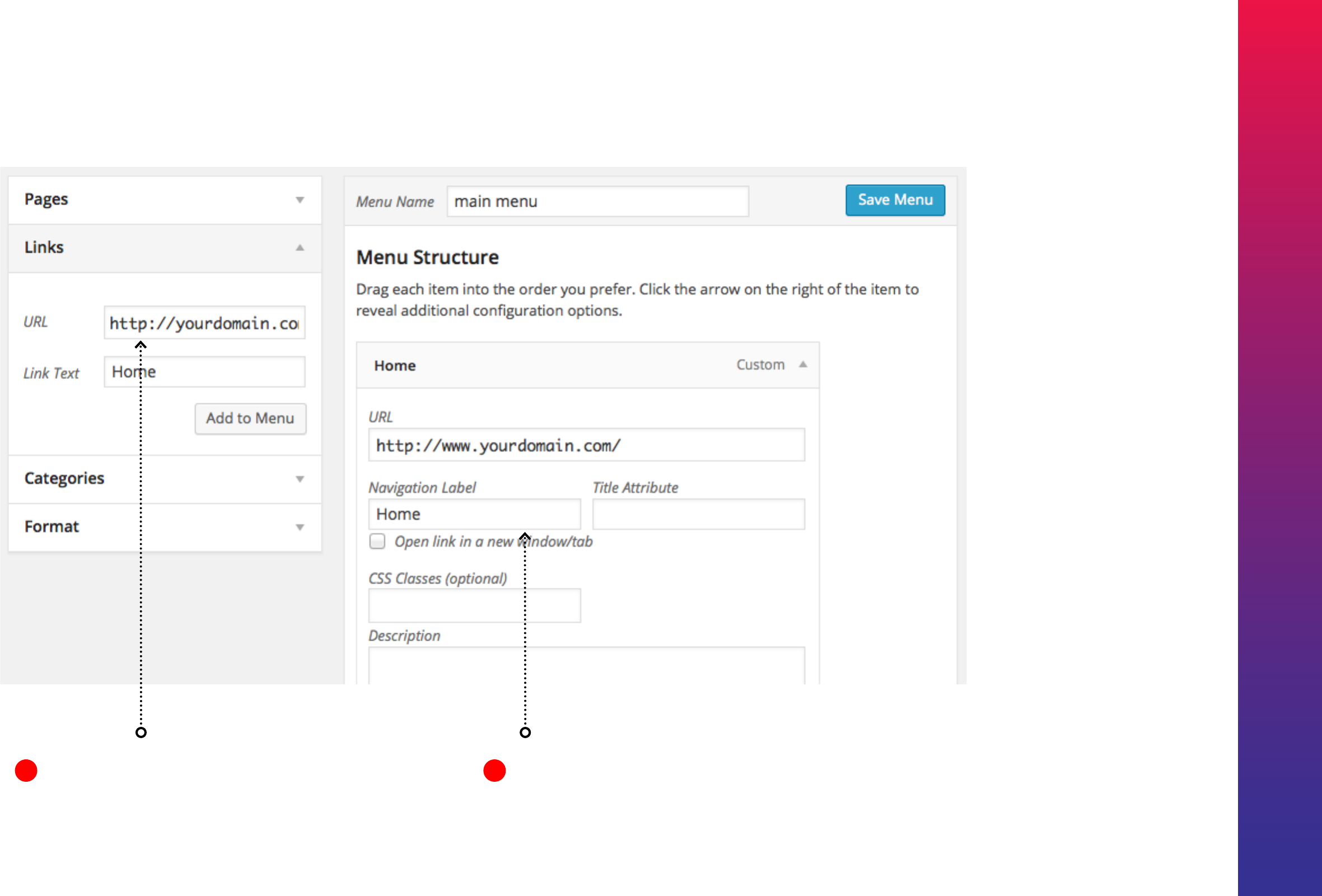Collapse the Home menu item arrow
This screenshot has height=896, width=1322.
(x=802, y=365)
